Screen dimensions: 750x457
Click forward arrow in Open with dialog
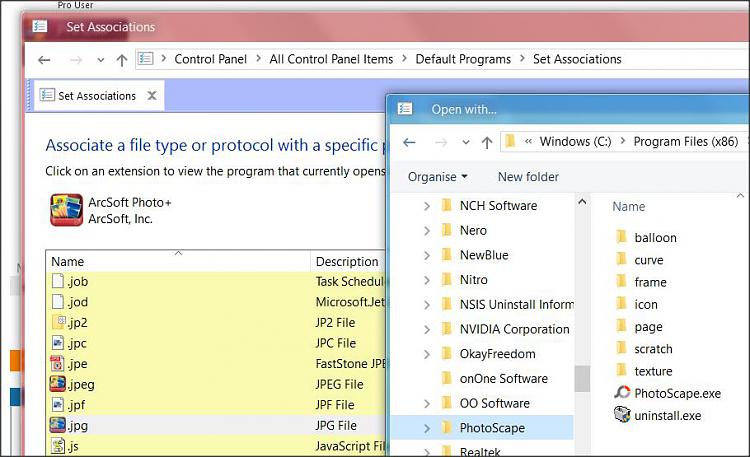click(x=441, y=142)
